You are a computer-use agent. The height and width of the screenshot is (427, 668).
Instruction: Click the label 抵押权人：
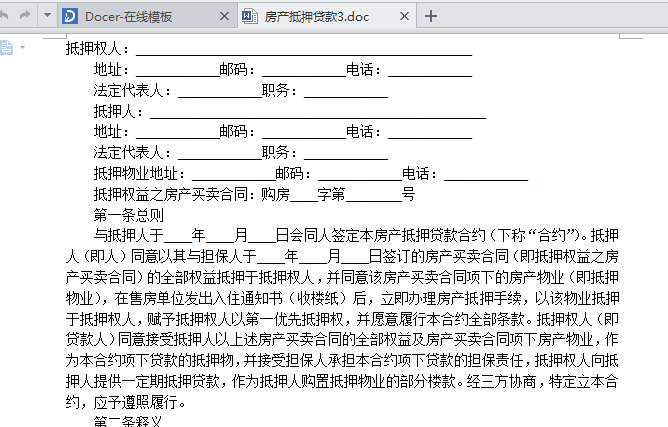click(x=97, y=49)
